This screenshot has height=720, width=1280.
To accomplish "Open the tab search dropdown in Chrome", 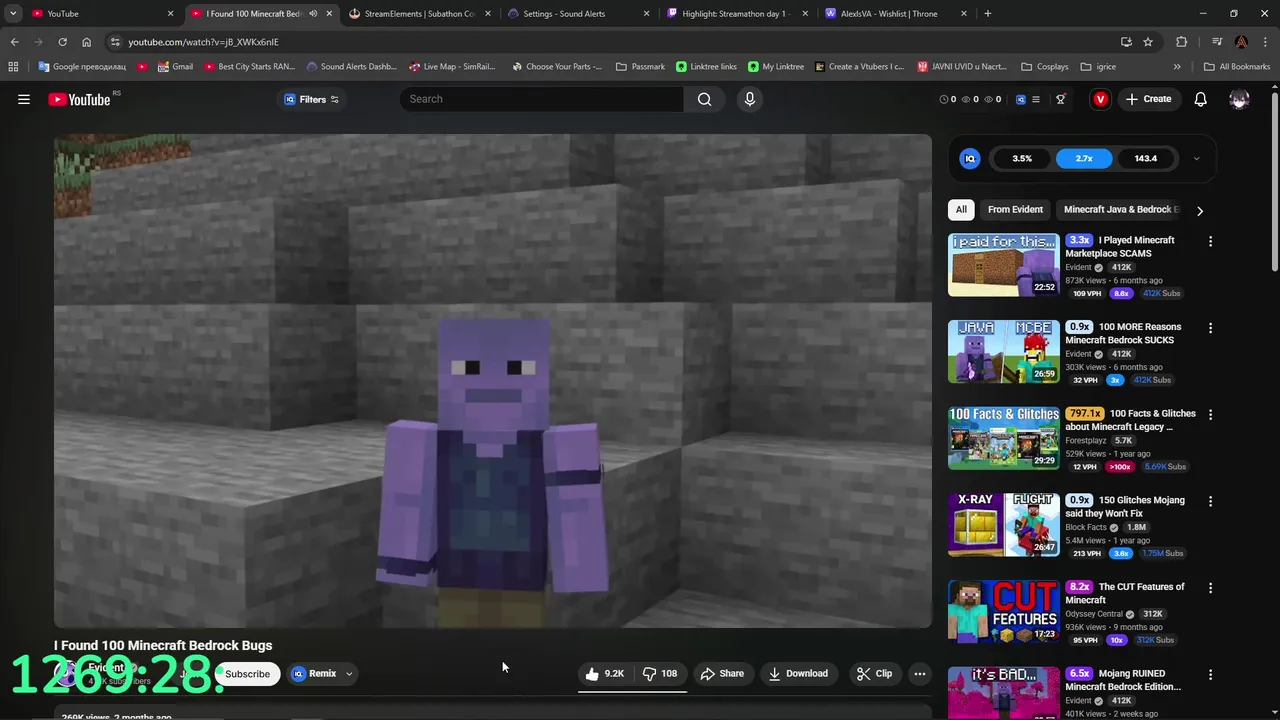I will 13,14.
